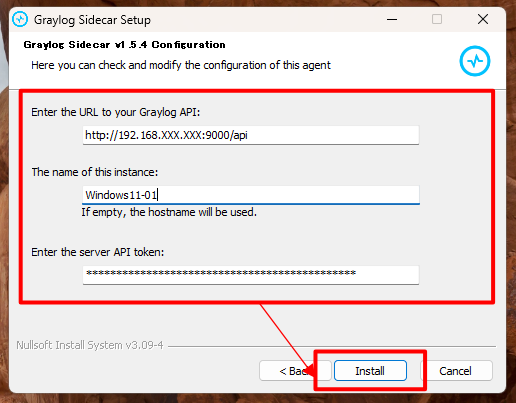Click "Nullsoft Install System v3.09-4" text
Image resolution: width=516 pixels, height=403 pixels.
click(90, 345)
